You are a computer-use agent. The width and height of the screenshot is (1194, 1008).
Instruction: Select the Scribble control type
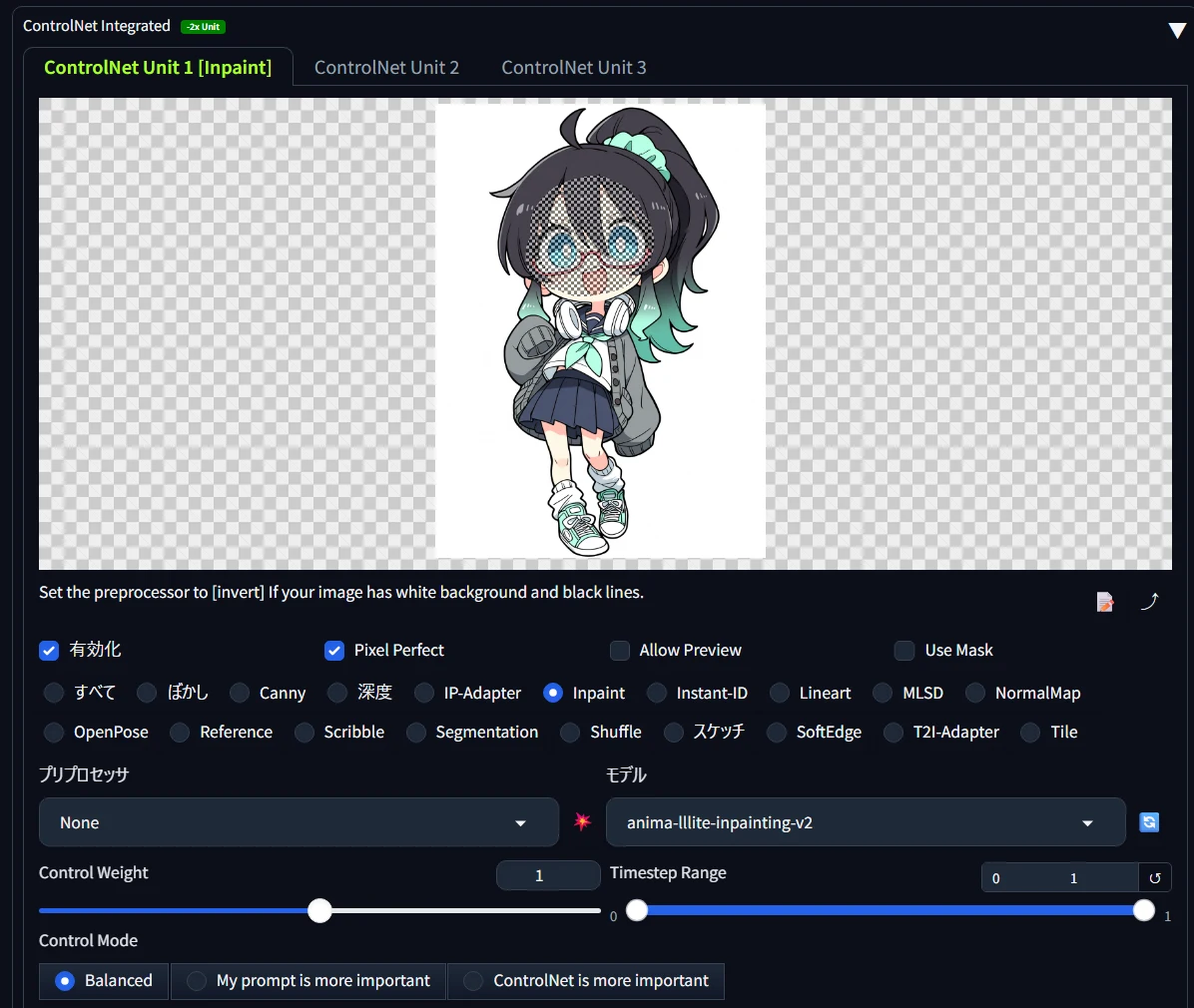[303, 733]
